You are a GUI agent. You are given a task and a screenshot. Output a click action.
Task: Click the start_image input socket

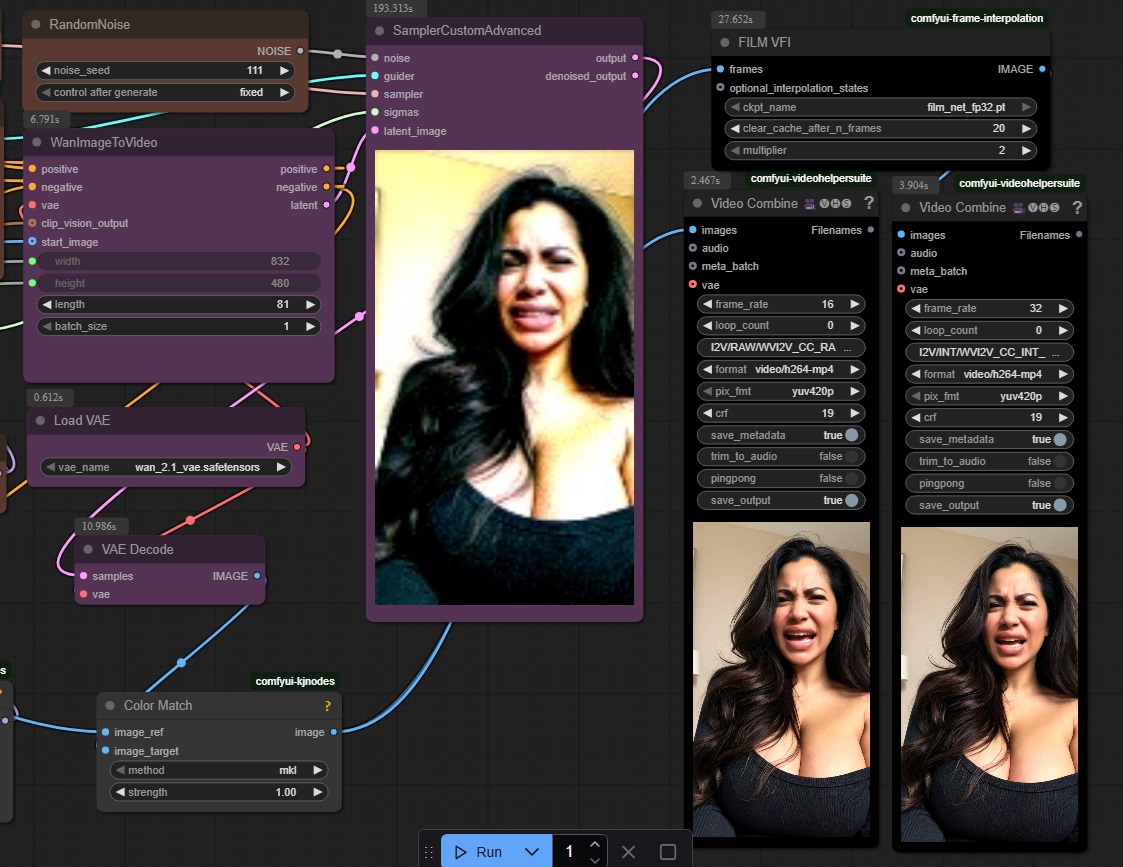(32, 241)
